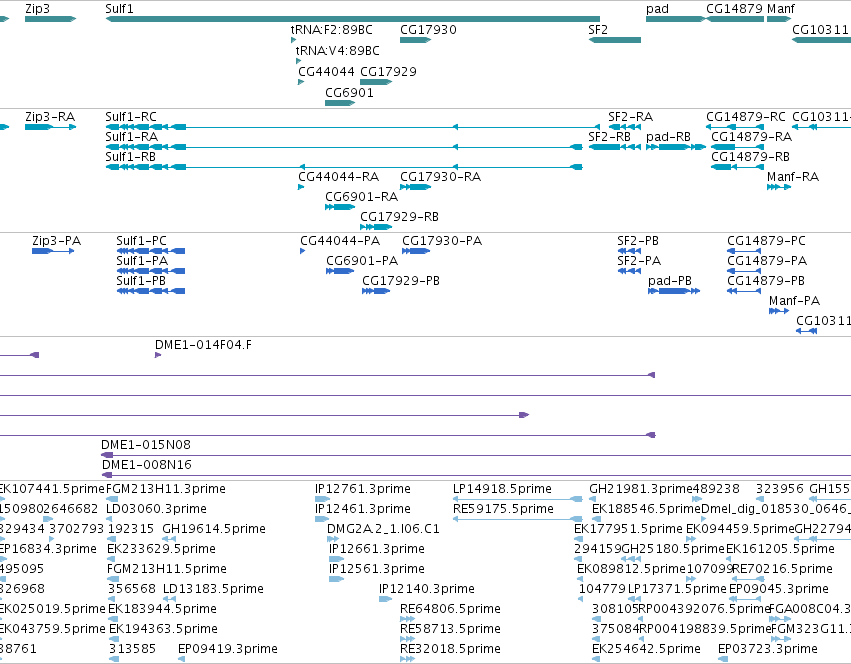Select CG17929-PB protein feature

coord(376,291)
